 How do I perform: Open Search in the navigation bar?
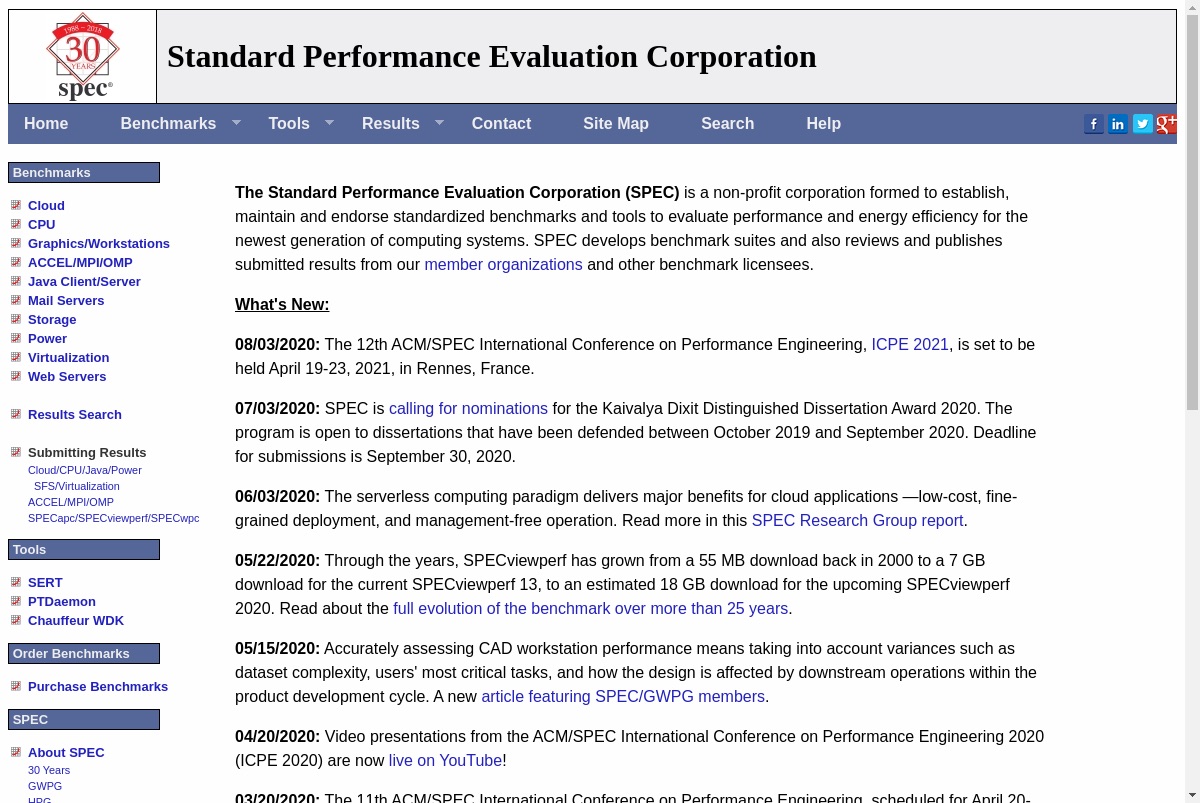point(727,124)
